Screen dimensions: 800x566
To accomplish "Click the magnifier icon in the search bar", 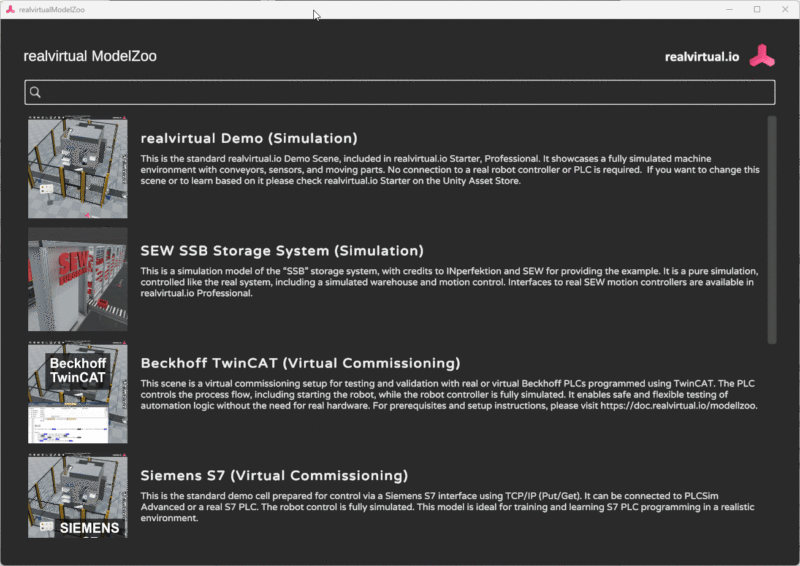I will [35, 92].
